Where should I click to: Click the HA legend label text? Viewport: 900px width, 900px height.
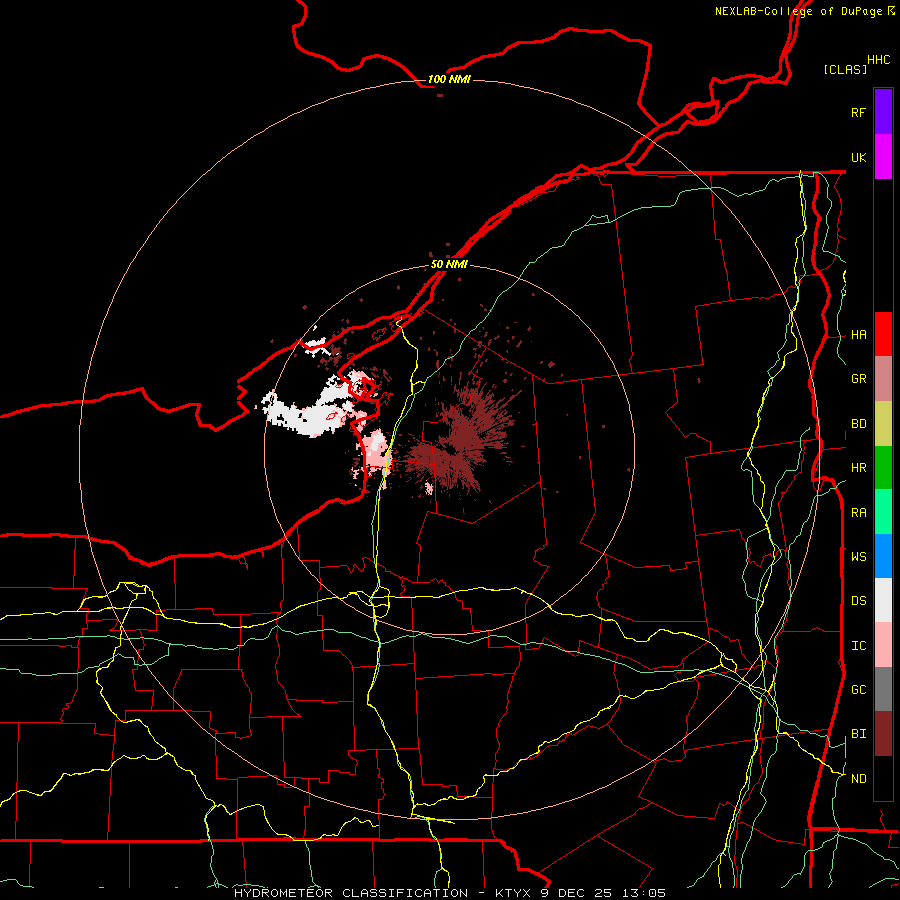click(x=859, y=335)
